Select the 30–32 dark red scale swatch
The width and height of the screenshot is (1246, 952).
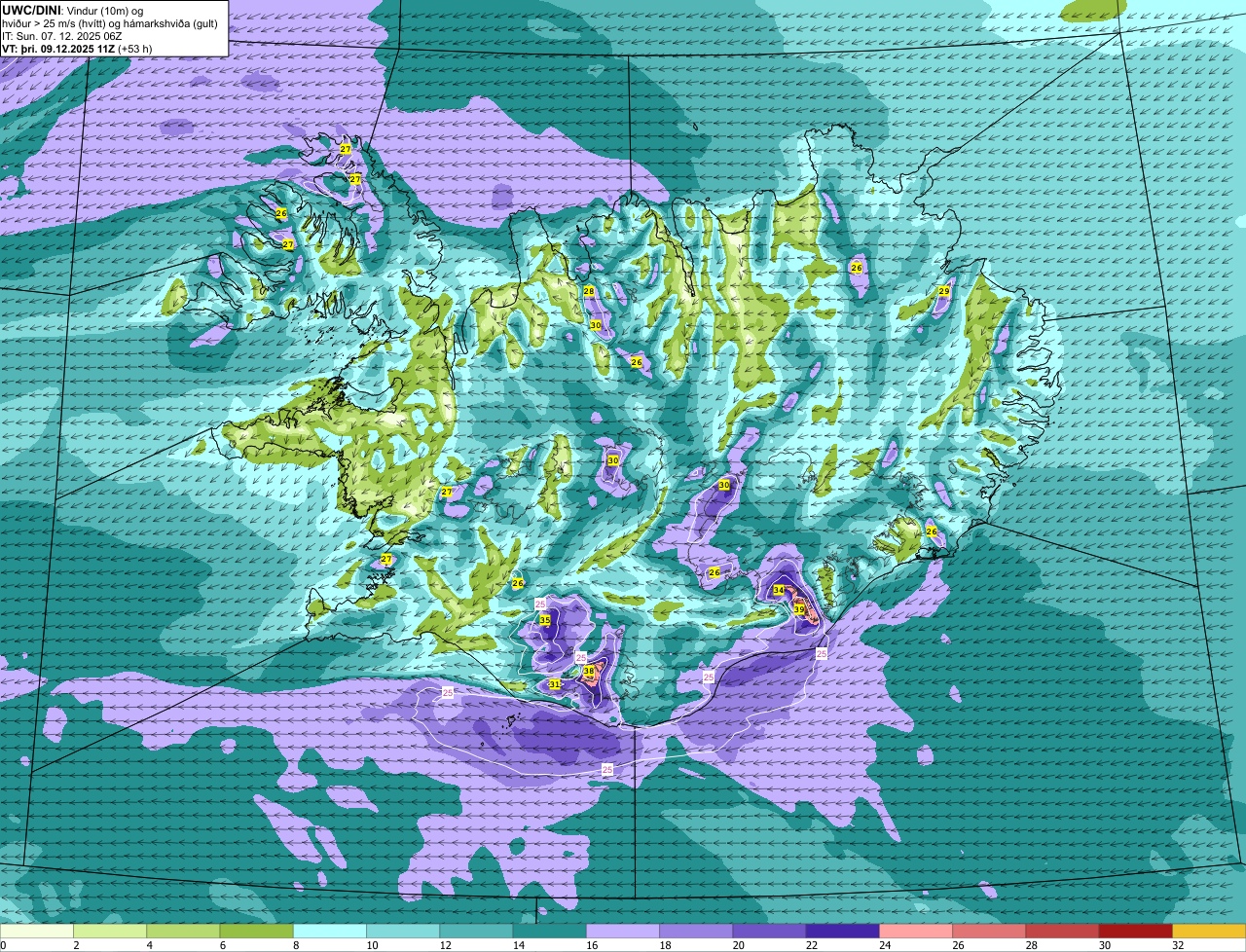(x=1136, y=932)
